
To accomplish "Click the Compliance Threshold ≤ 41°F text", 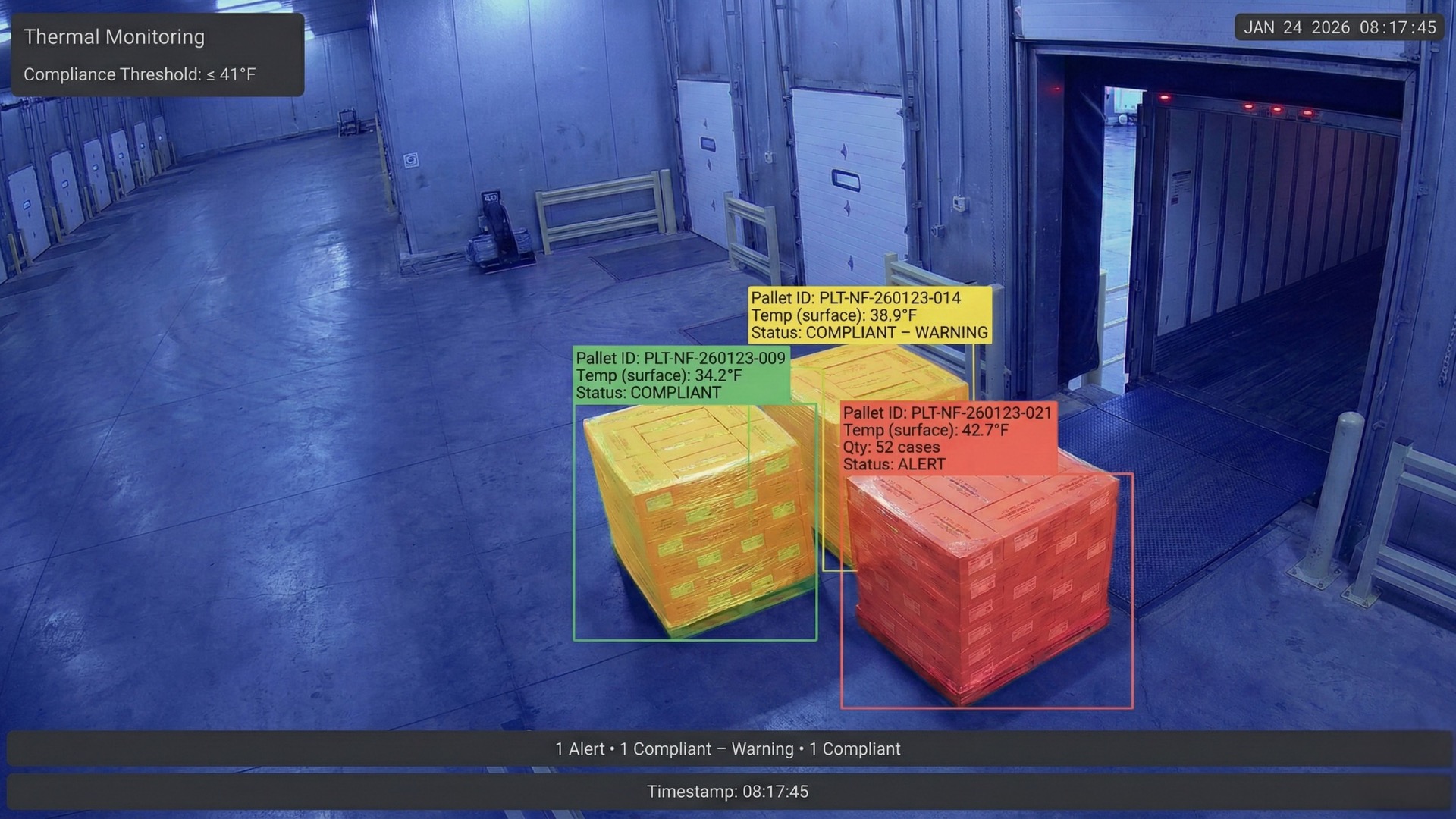I will pos(140,74).
